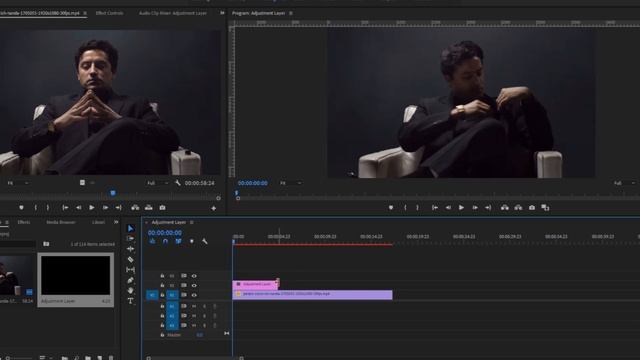Switch to Media Browser tab

(x=60, y=222)
